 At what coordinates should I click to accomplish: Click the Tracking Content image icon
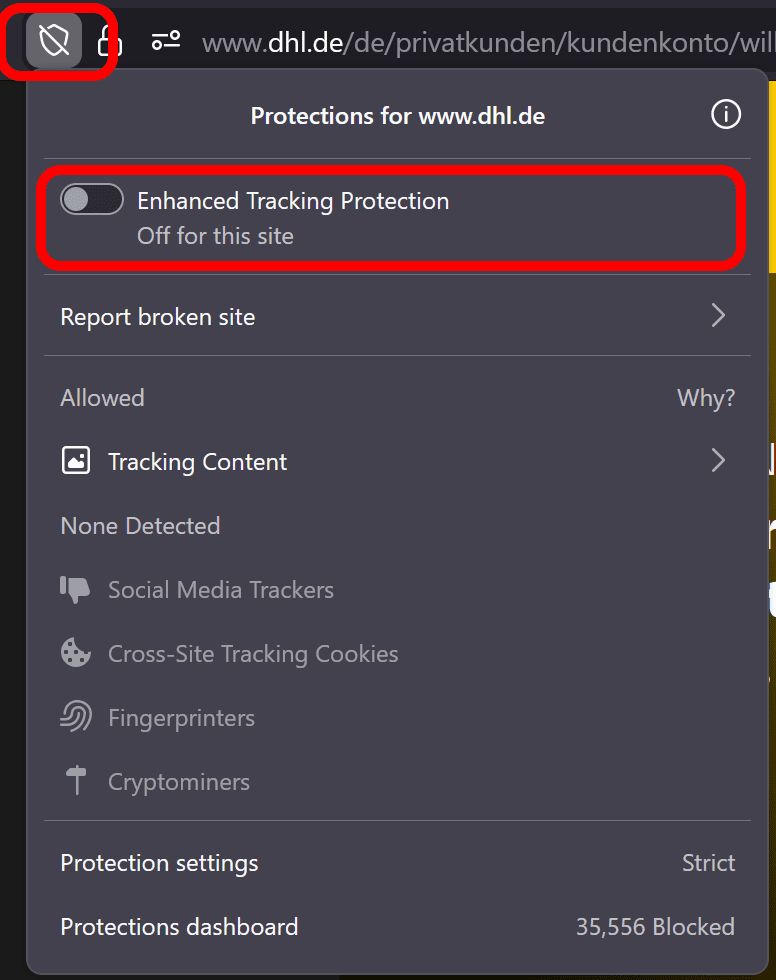[x=76, y=461]
